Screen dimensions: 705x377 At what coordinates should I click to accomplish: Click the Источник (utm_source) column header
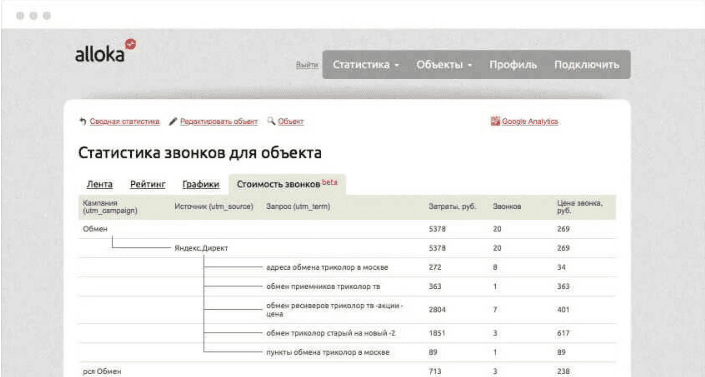[x=214, y=206]
